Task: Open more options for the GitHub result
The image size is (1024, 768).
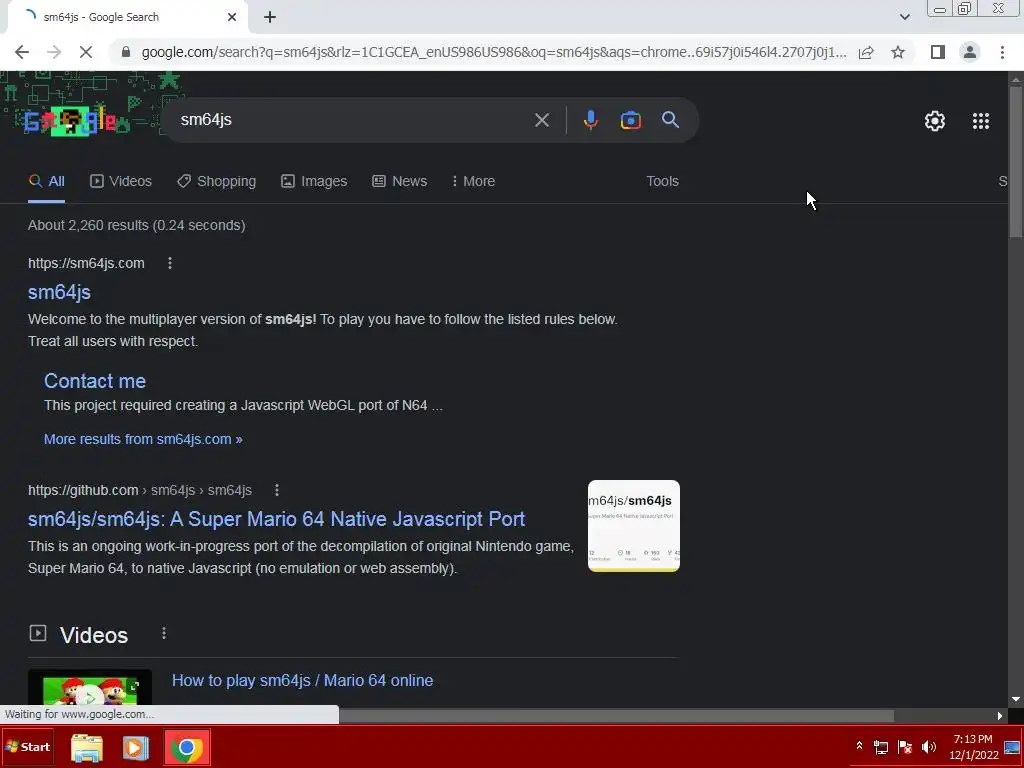Action: click(277, 490)
